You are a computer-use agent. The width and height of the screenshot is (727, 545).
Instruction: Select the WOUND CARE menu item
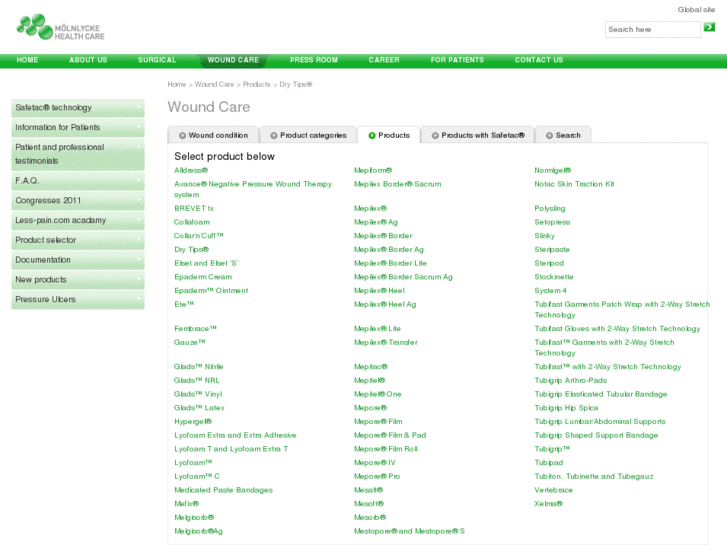pyautogui.click(x=233, y=60)
